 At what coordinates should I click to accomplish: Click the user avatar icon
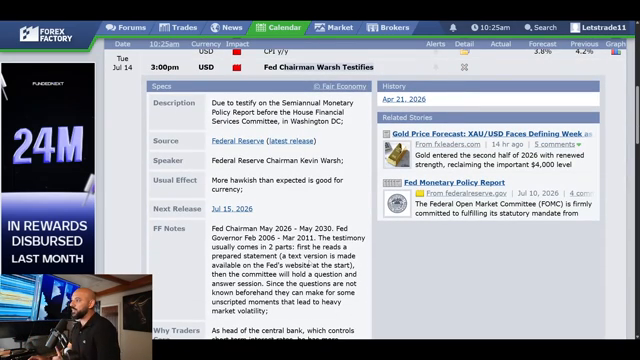pos(575,27)
